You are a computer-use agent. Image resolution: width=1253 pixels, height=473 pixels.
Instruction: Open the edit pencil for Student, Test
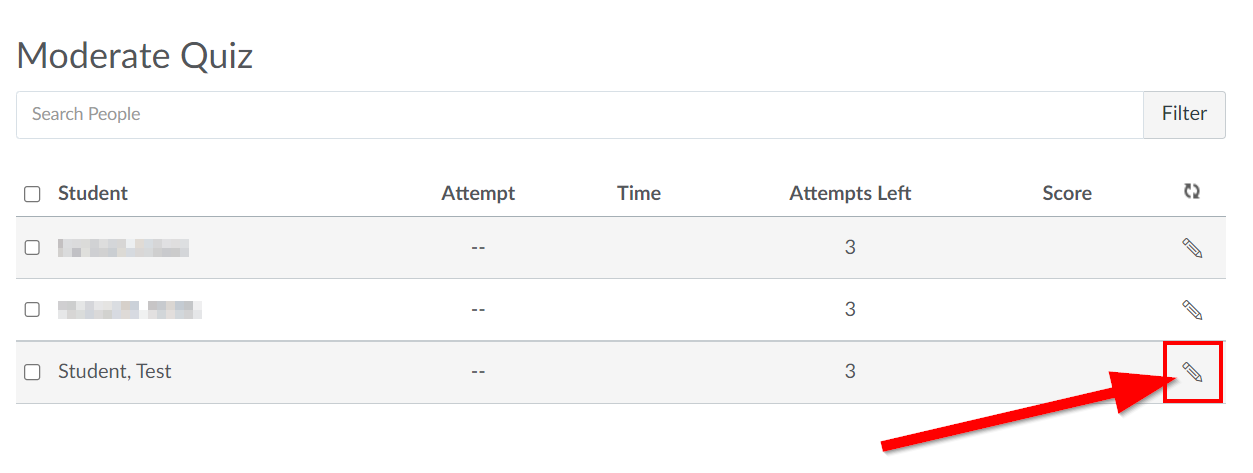point(1192,372)
